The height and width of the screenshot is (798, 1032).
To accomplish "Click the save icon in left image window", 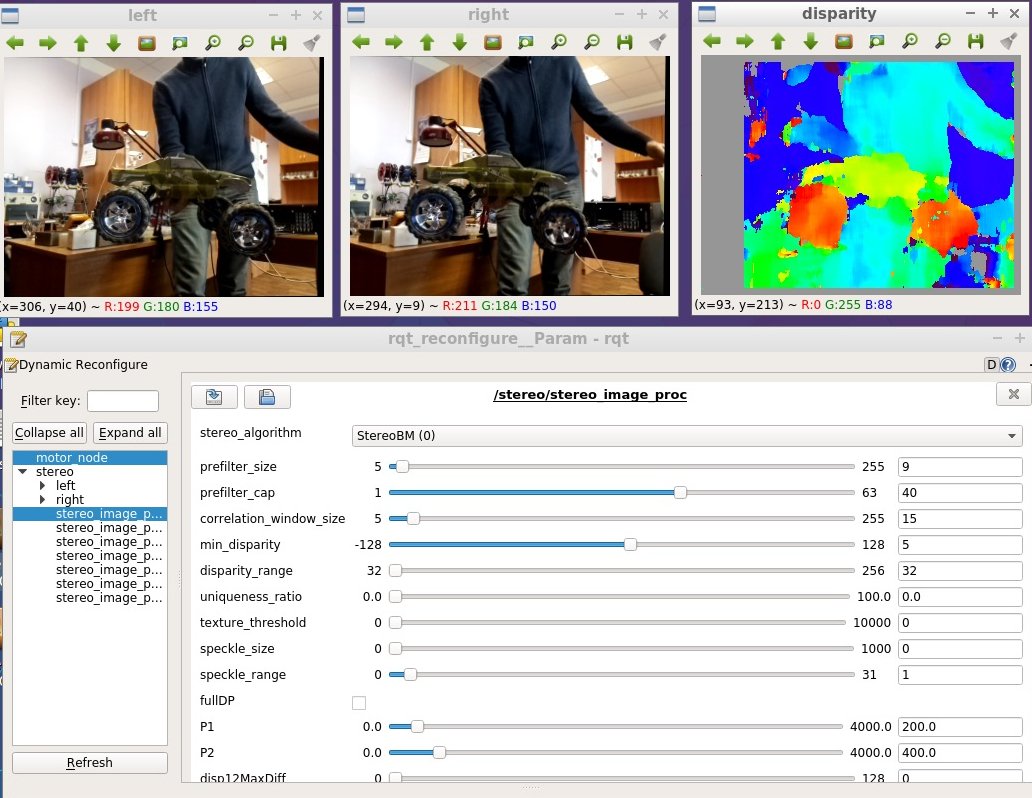I will click(278, 43).
